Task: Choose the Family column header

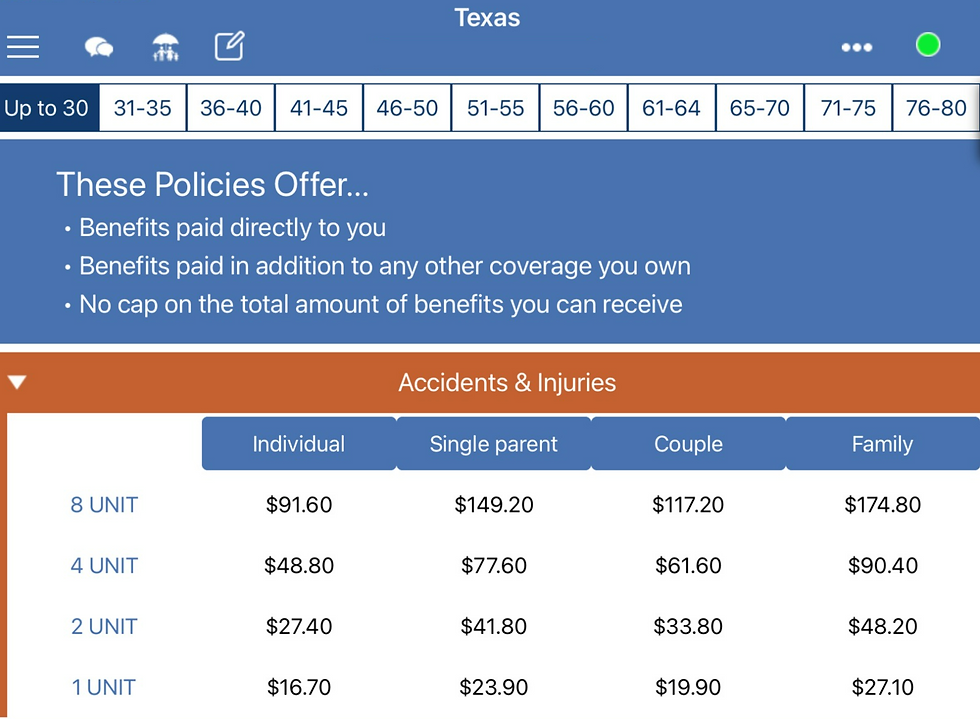Action: (882, 444)
